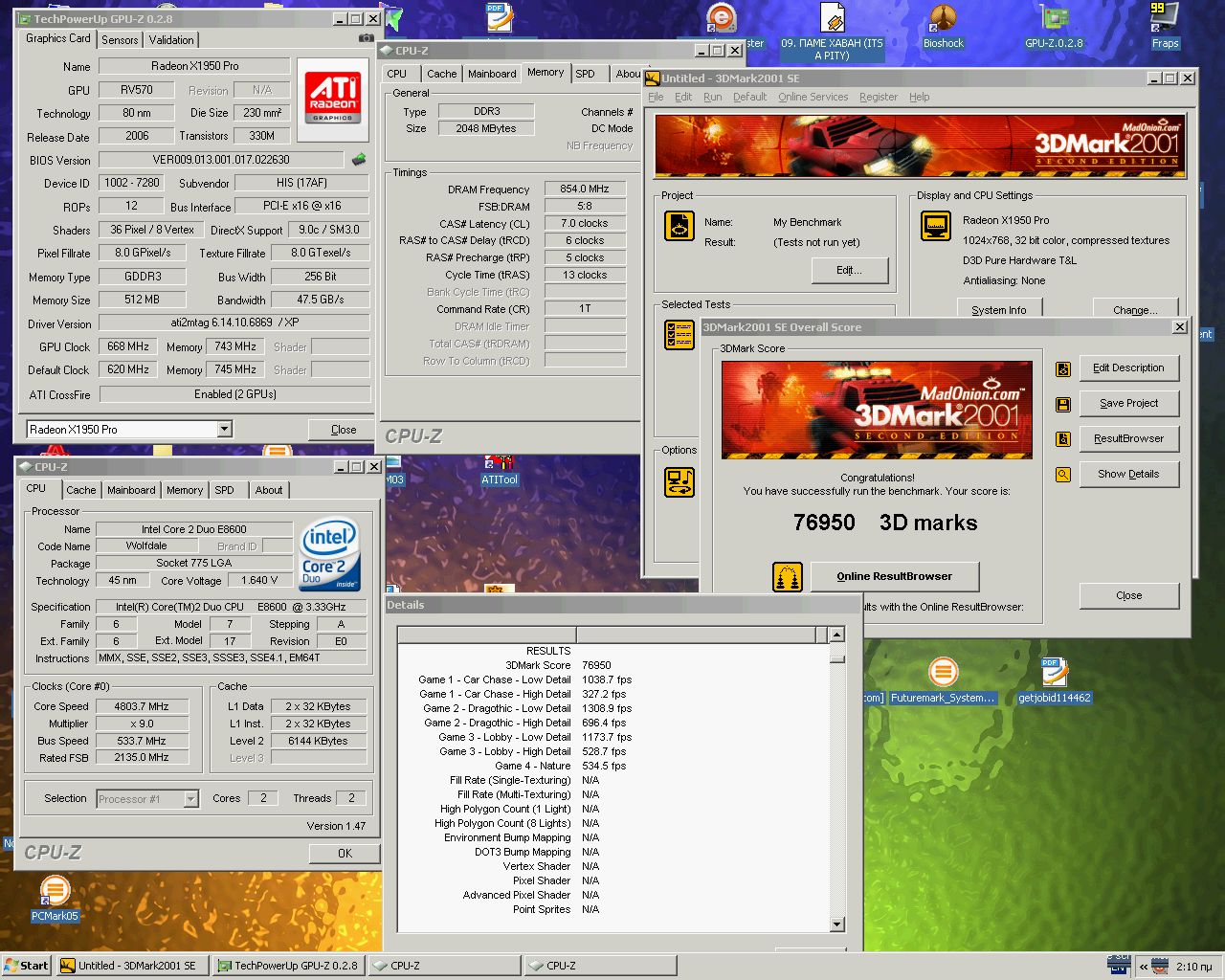Open the Radeon X1950 Pro dropdown in GPU-Z
Screen dimensions: 1225x980
click(x=224, y=430)
